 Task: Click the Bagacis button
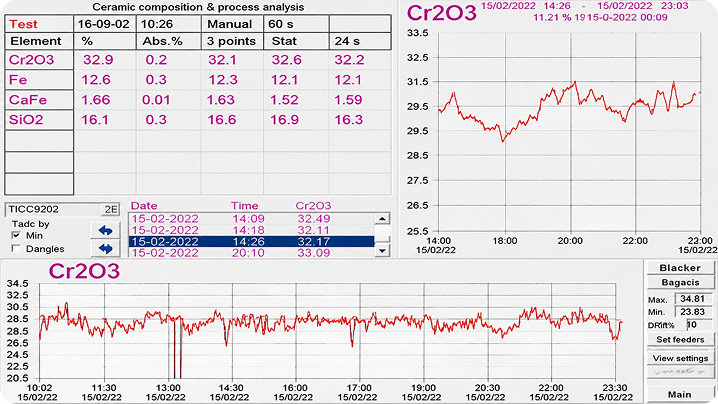click(x=680, y=282)
